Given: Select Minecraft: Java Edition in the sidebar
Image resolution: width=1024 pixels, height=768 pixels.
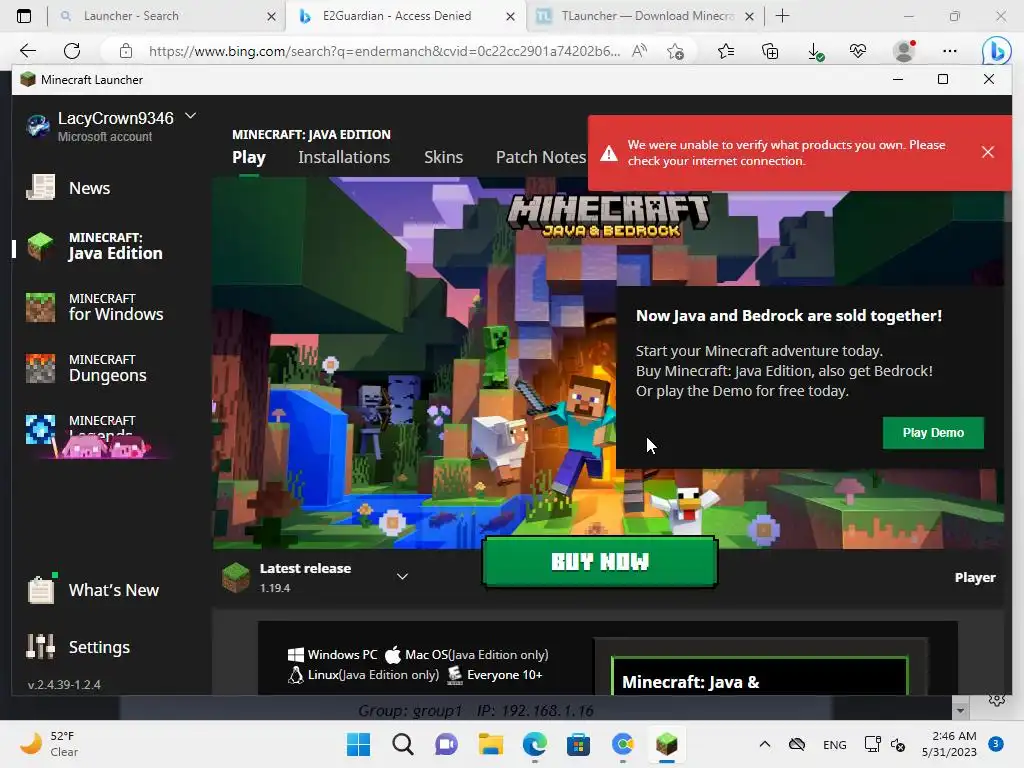Looking at the screenshot, I should 95,246.
